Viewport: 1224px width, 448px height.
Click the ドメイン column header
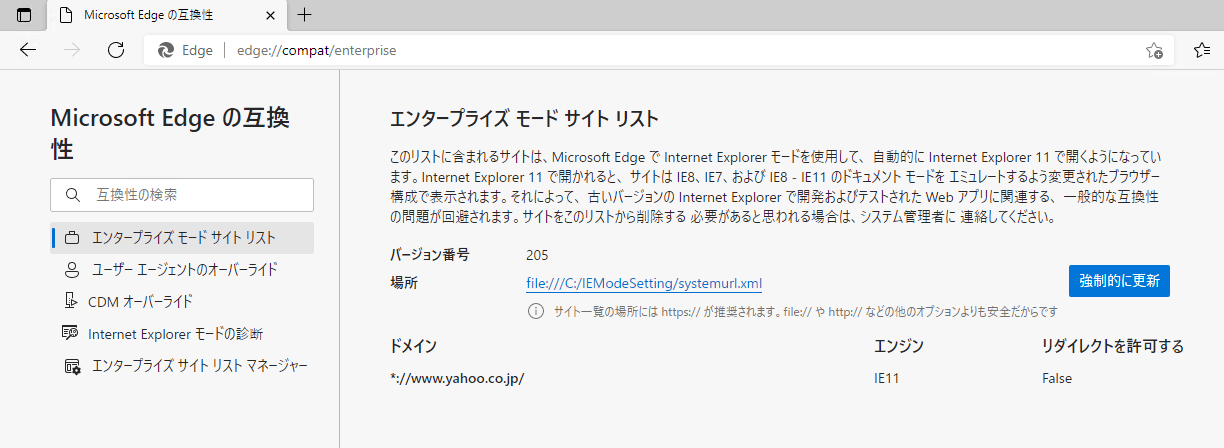pos(413,346)
